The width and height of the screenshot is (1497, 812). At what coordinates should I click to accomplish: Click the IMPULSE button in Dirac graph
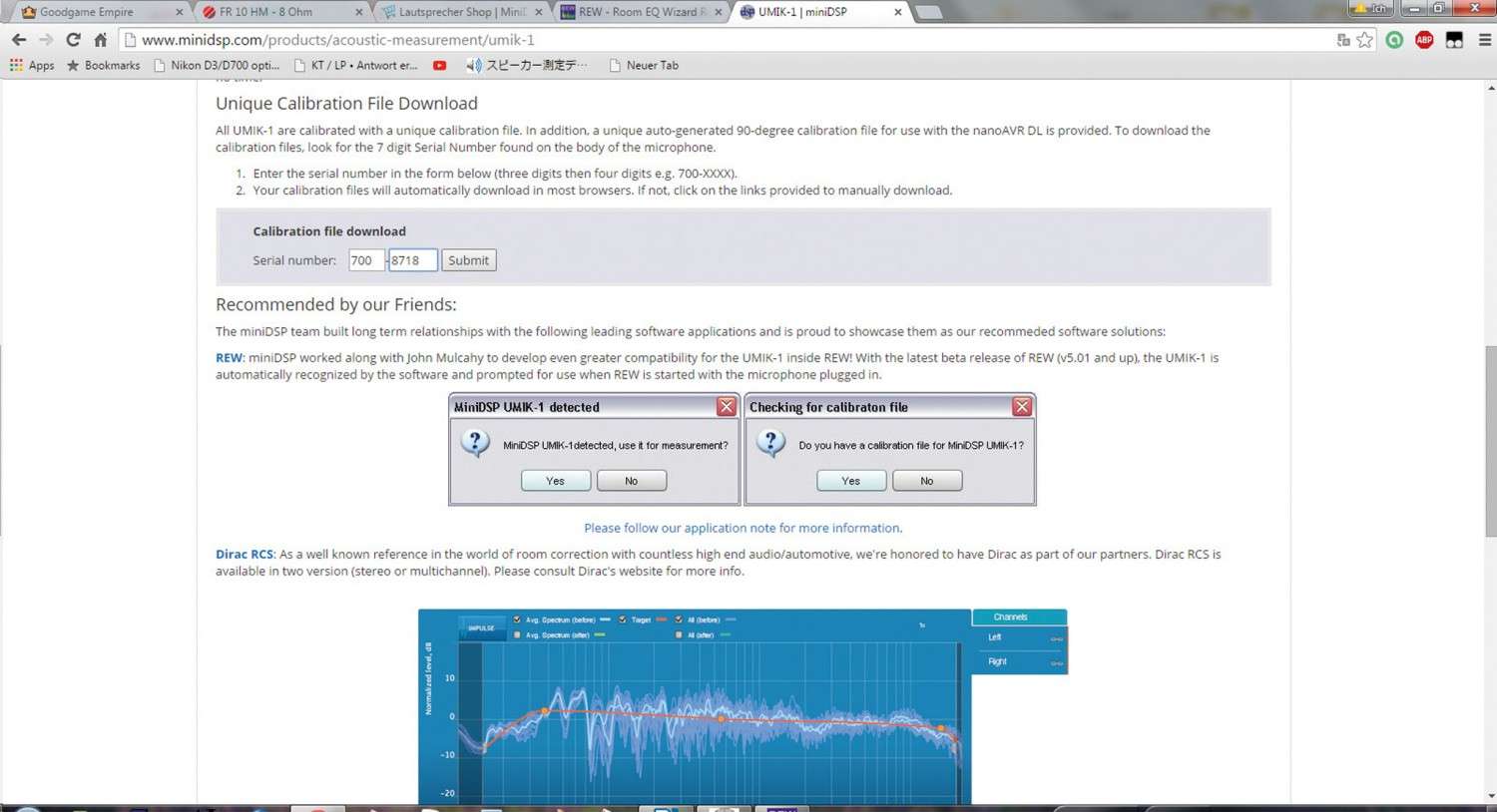click(481, 627)
